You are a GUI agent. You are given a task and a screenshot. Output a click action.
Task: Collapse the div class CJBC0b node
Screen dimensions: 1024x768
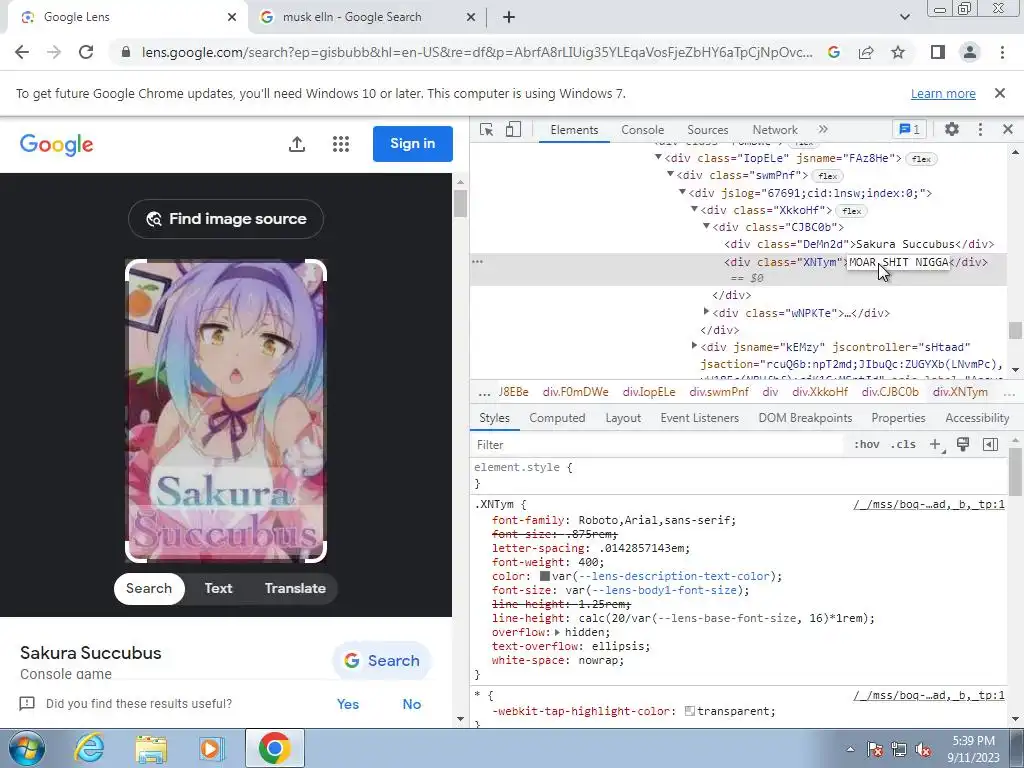pyautogui.click(x=706, y=226)
